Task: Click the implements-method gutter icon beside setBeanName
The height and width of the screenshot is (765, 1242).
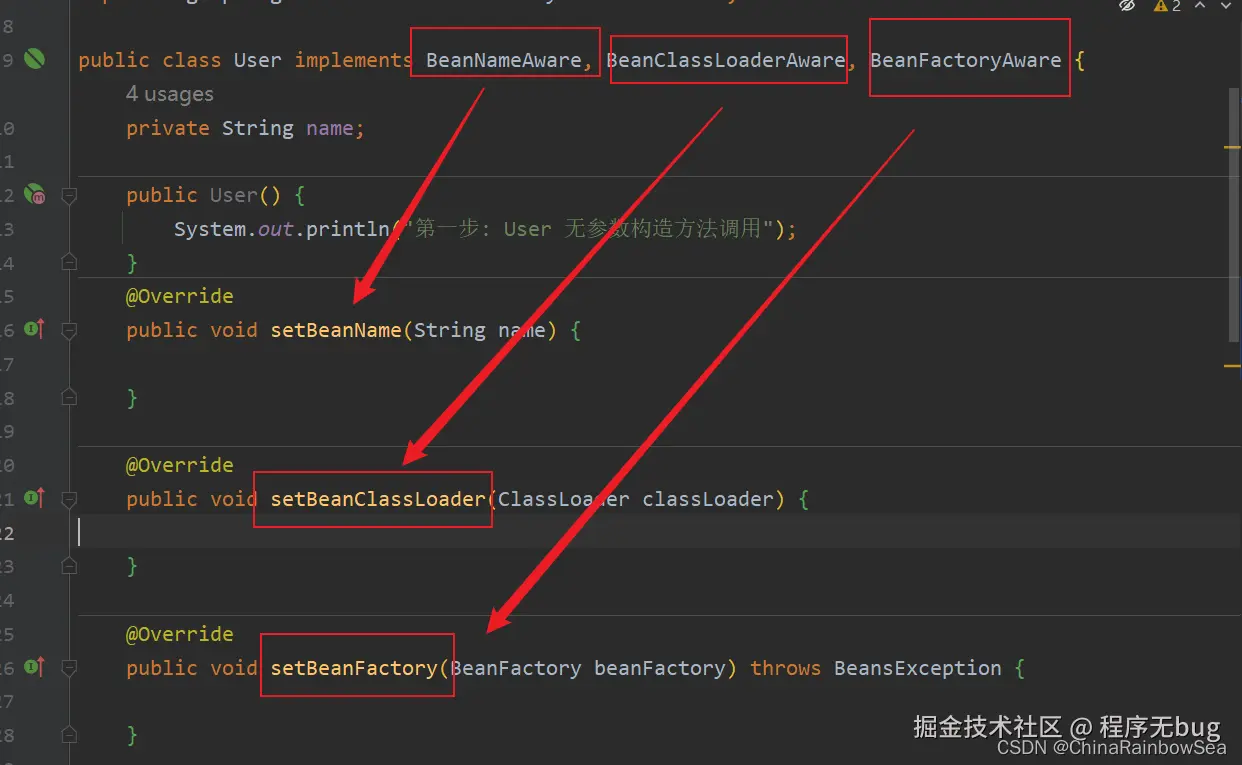Action: tap(34, 328)
